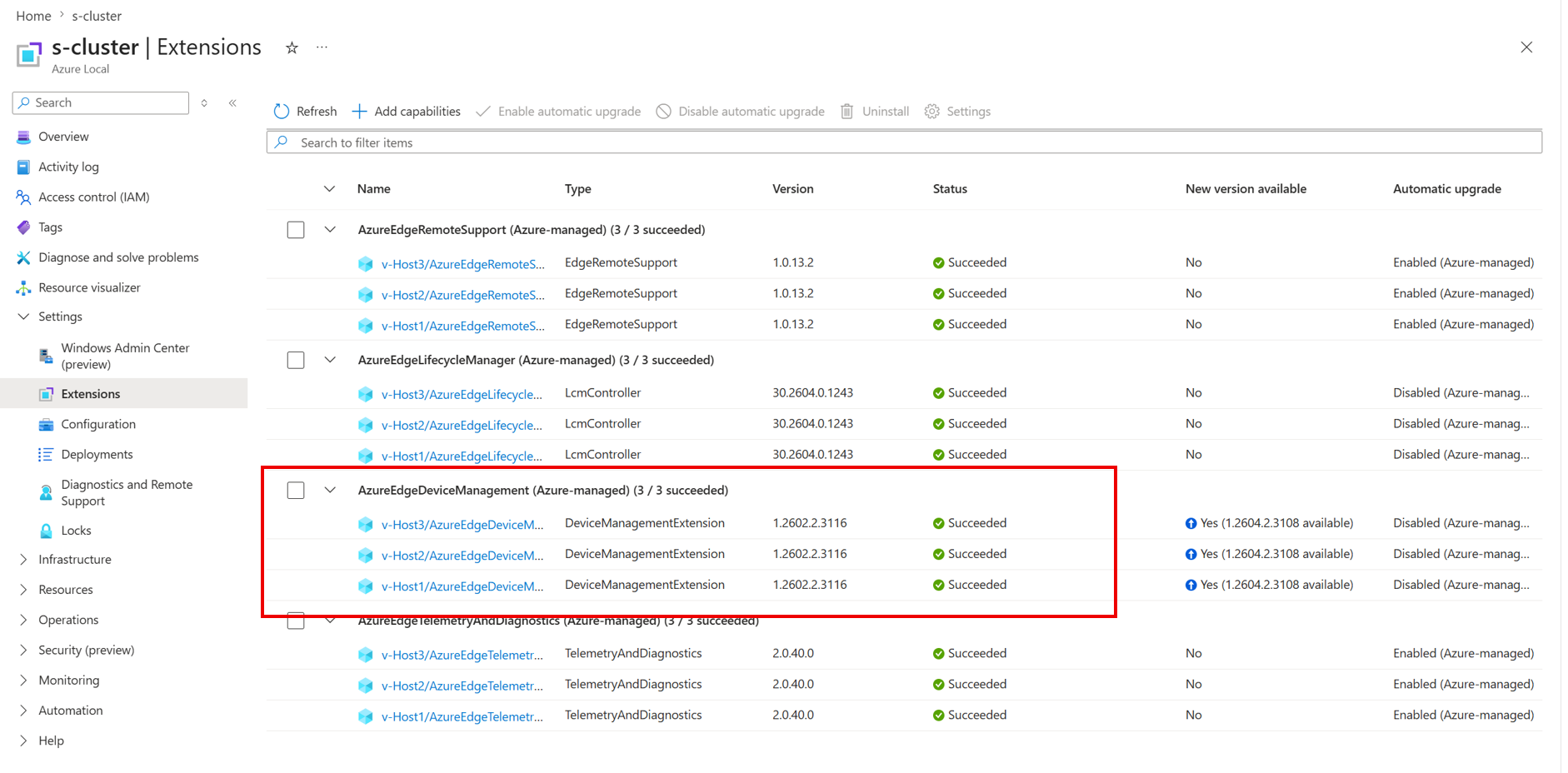Open the v-Host3/AzureEdgeDeviceM extension link

coord(462,525)
